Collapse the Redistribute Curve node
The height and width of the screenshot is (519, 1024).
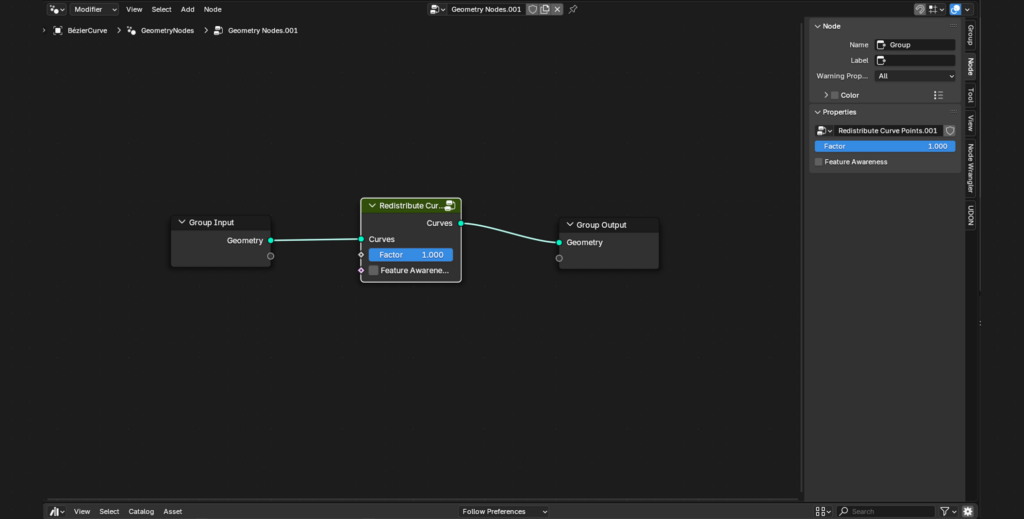tap(372, 205)
